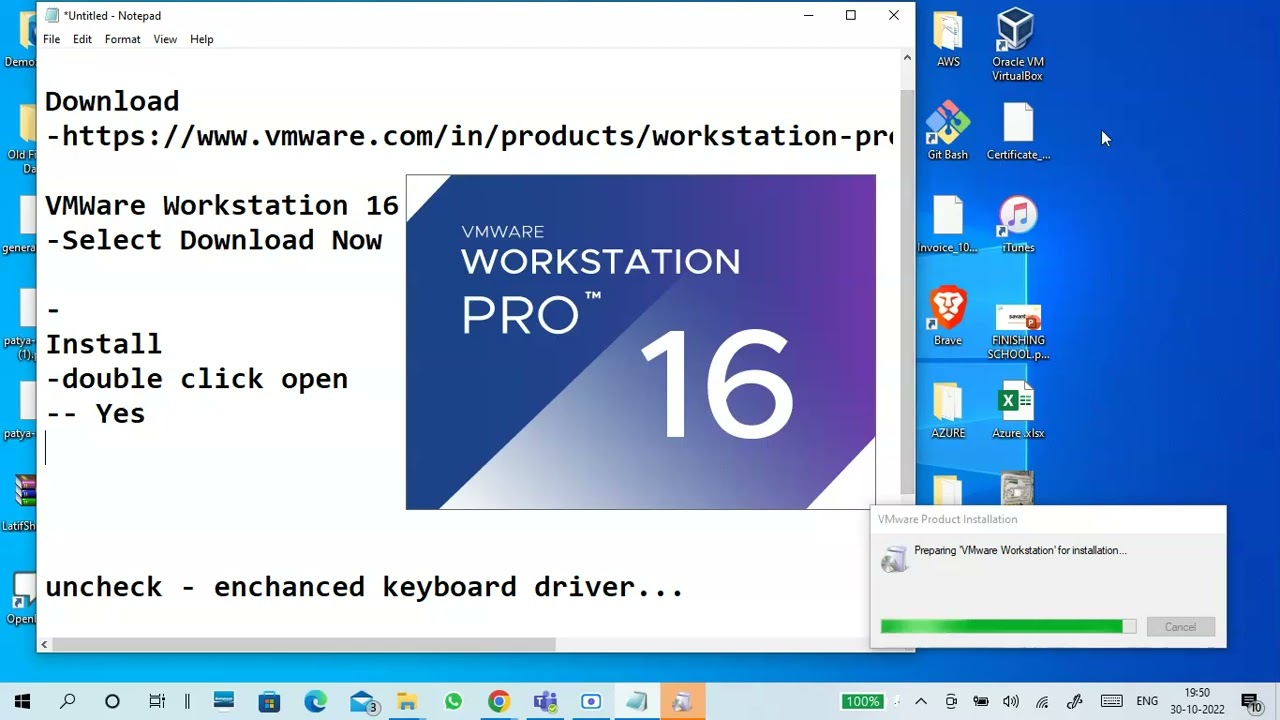1280x720 pixels.
Task: Click the Notepad scroll-left arrow
Action: 44,645
